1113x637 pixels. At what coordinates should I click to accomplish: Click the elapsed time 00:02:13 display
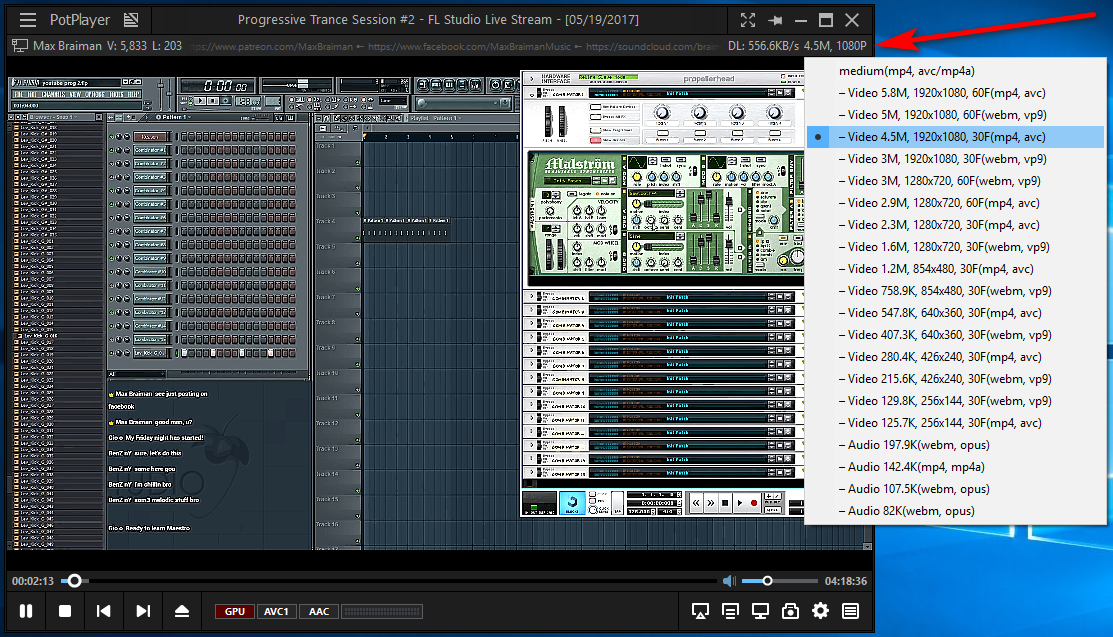(x=33, y=581)
